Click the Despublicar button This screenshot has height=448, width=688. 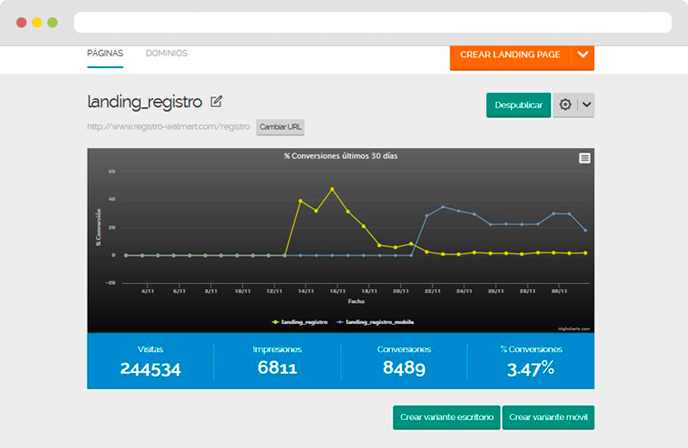tap(518, 105)
